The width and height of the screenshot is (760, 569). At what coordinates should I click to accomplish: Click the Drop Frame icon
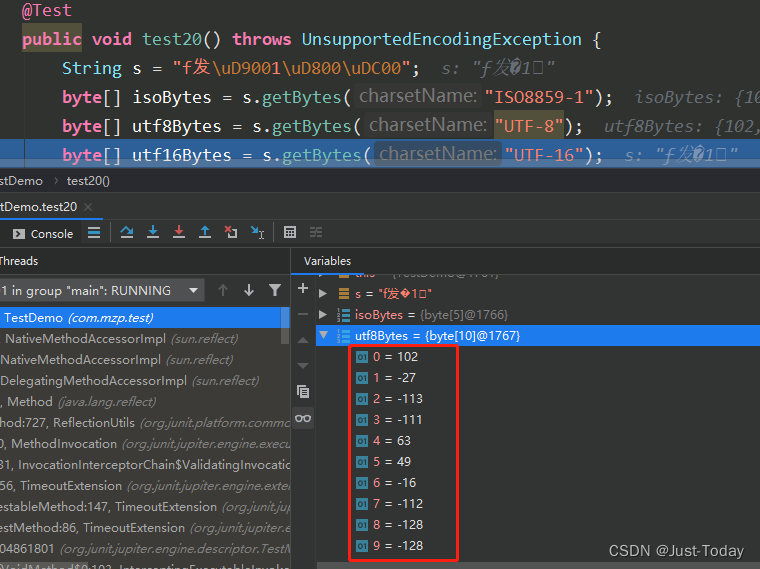pyautogui.click(x=231, y=232)
